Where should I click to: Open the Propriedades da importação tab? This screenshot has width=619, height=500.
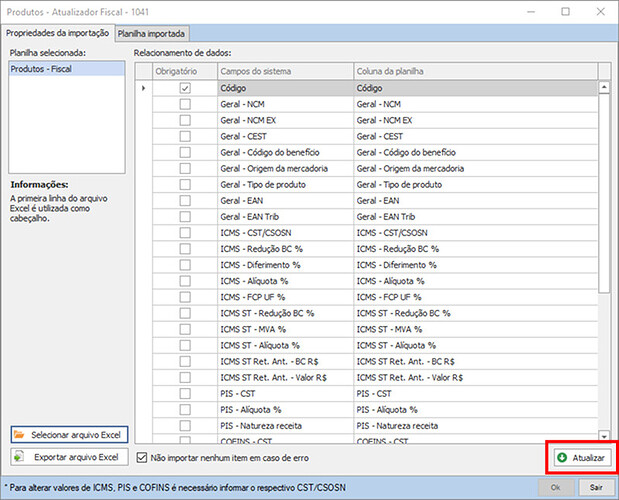tap(56, 32)
